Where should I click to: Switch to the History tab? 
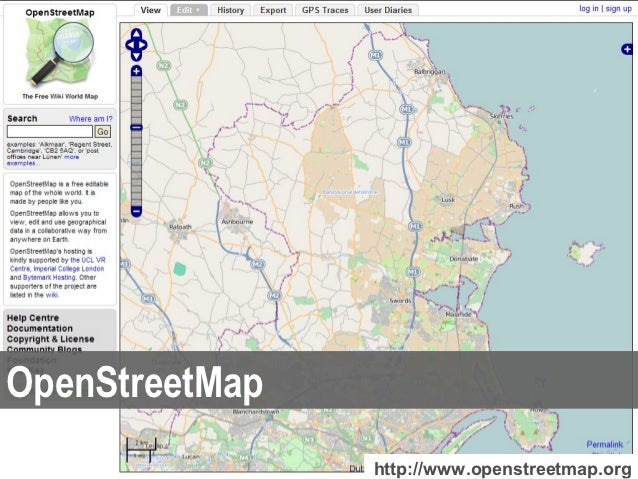[230, 10]
